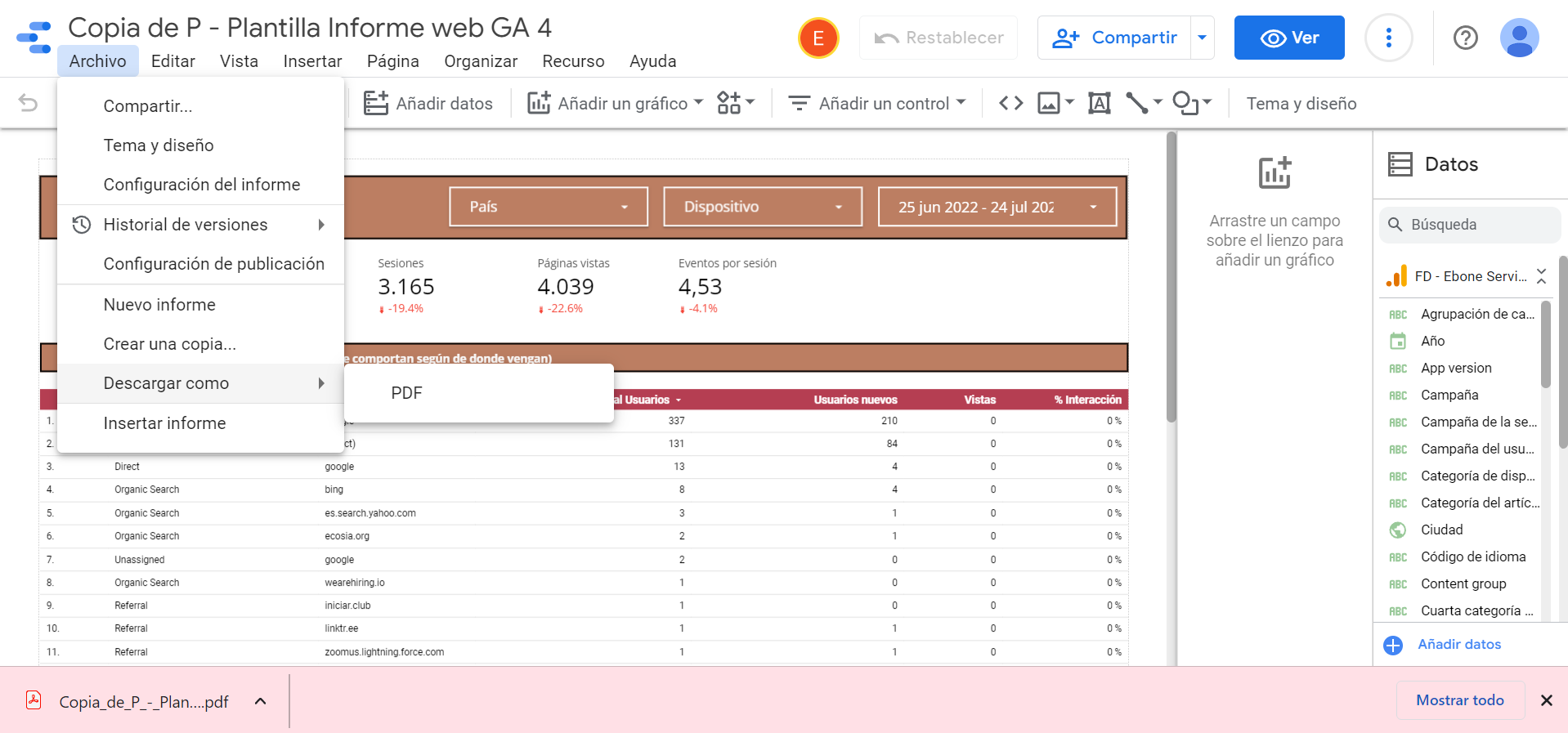Select the text box tool icon
The image size is (1568, 733).
(x=1099, y=103)
